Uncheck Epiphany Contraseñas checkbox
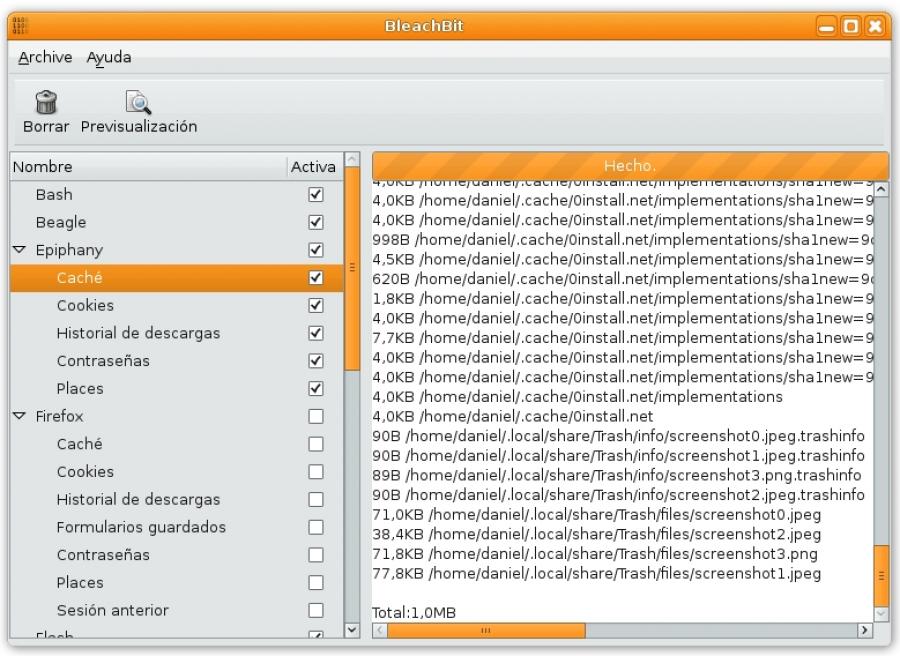The image size is (900, 656). [x=316, y=360]
